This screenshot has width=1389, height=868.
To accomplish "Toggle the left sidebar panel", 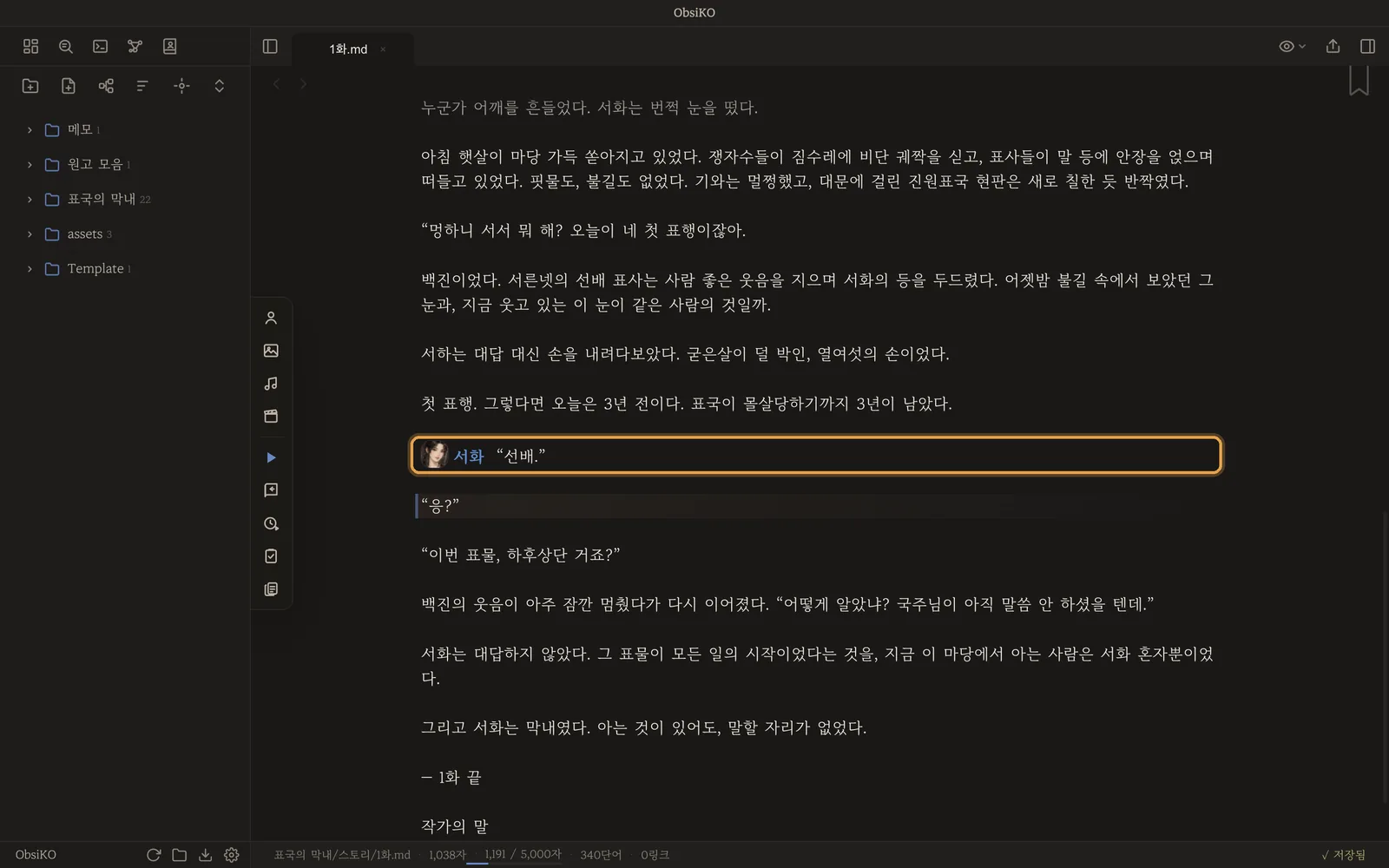I will 270,46.
